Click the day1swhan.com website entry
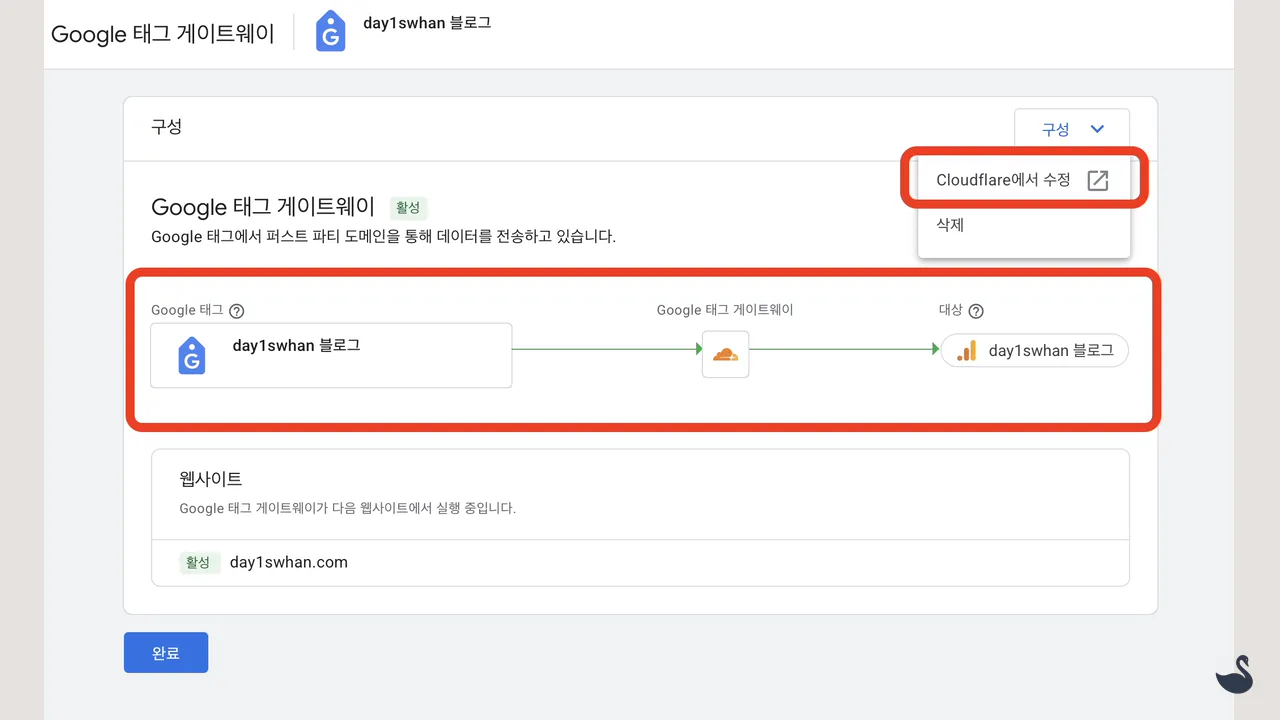 point(289,562)
